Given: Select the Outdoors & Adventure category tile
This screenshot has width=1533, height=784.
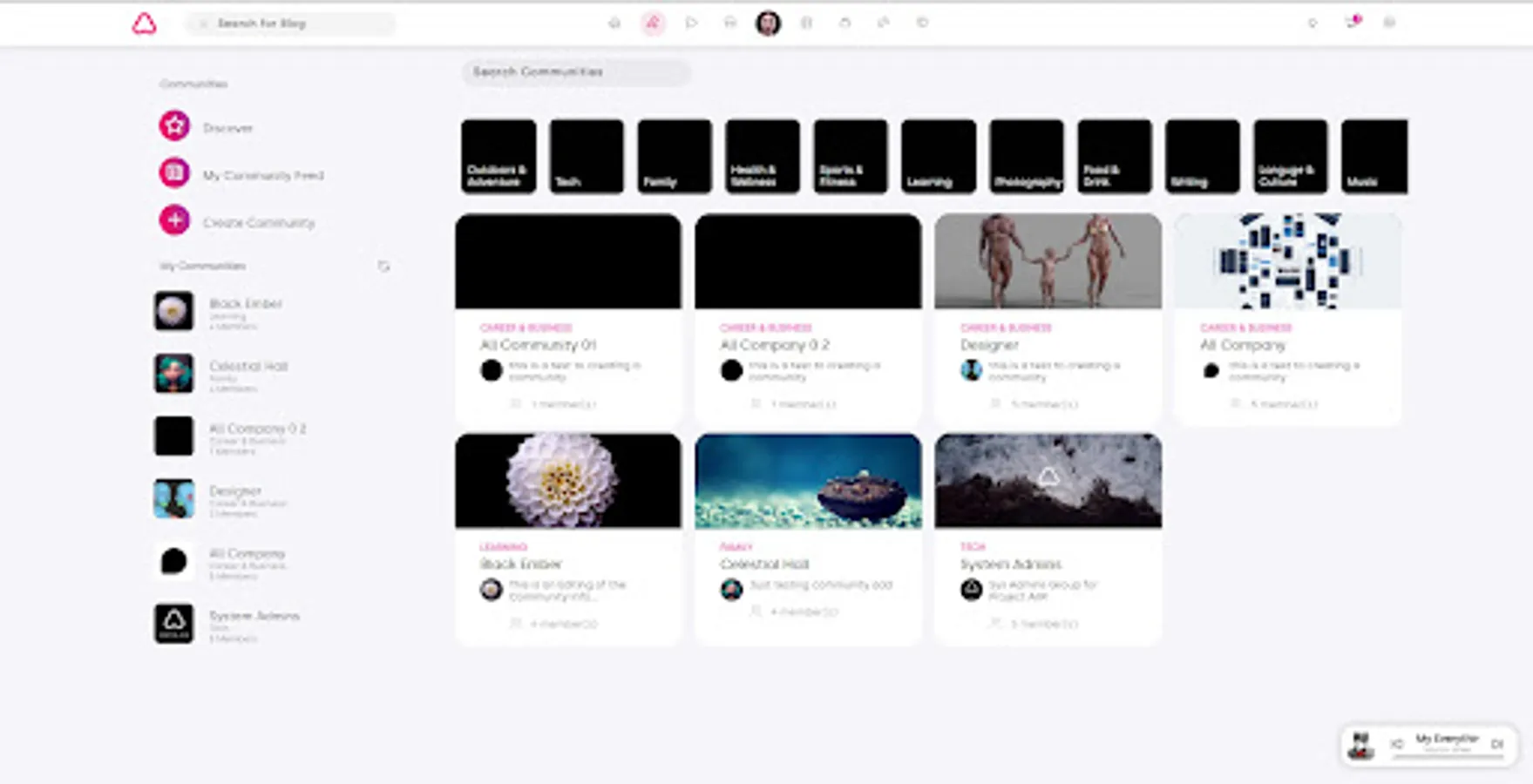Looking at the screenshot, I should [x=499, y=157].
